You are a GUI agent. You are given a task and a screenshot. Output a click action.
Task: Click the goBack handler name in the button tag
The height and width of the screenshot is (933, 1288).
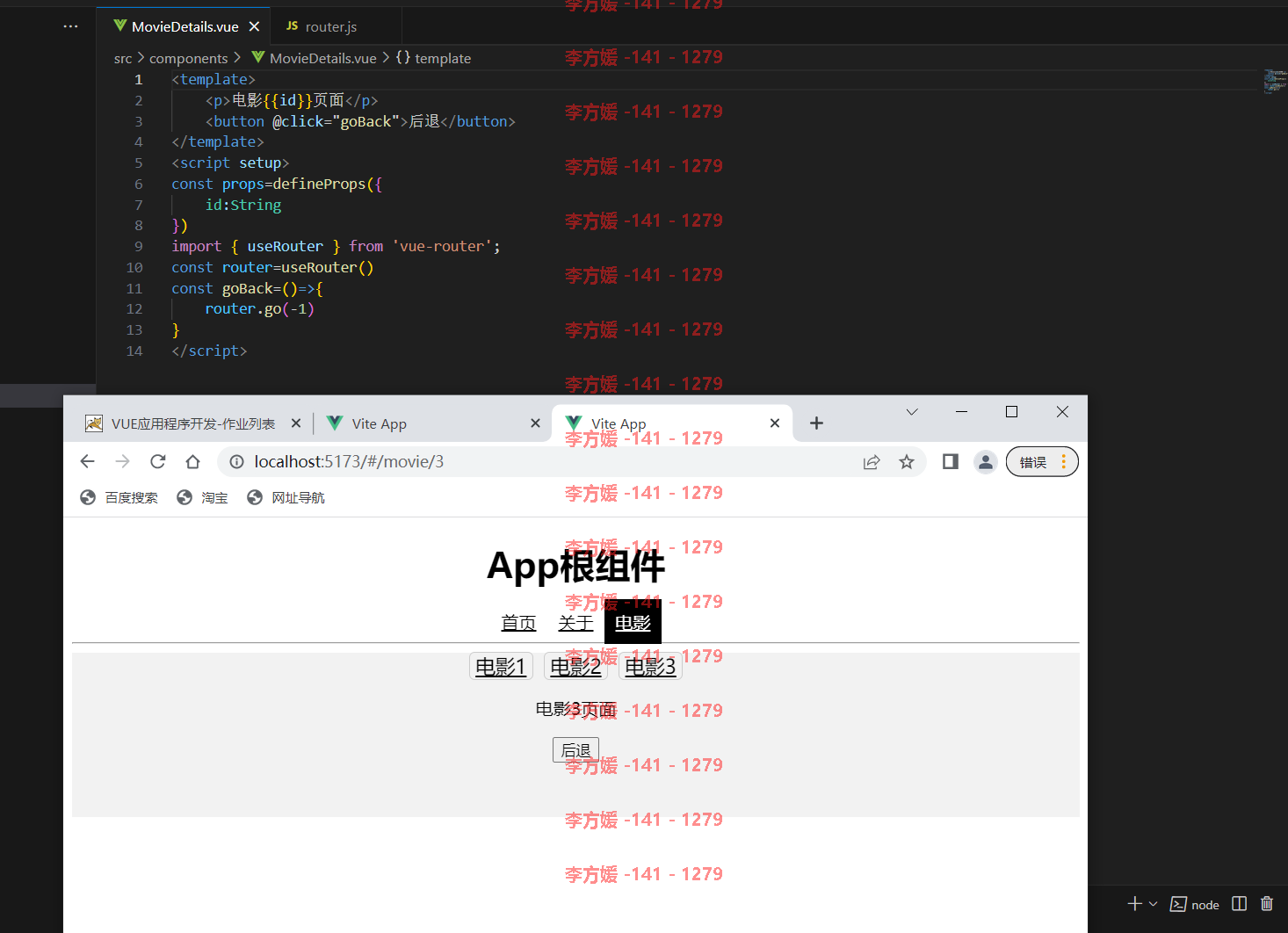coord(365,121)
